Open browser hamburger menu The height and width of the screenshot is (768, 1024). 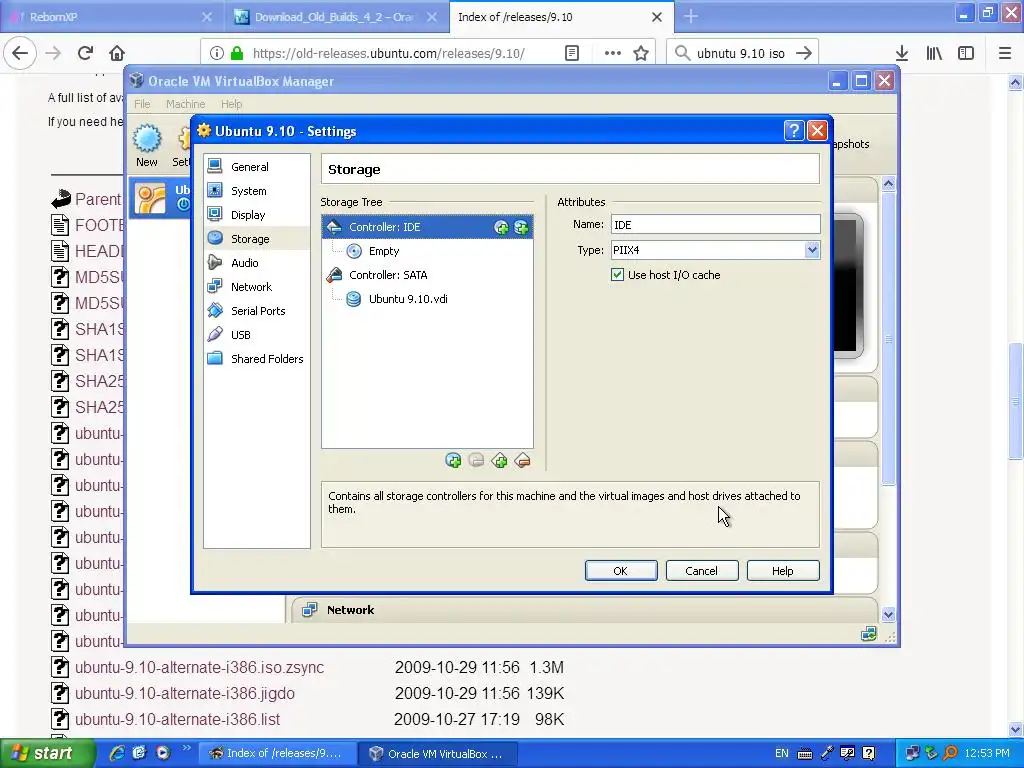pyautogui.click(x=1005, y=53)
